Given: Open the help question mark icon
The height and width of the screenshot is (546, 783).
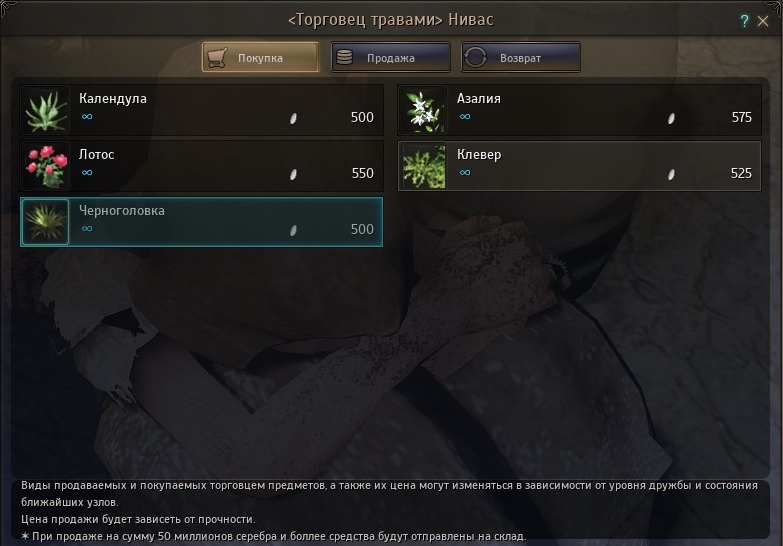Looking at the screenshot, I should pos(744,21).
